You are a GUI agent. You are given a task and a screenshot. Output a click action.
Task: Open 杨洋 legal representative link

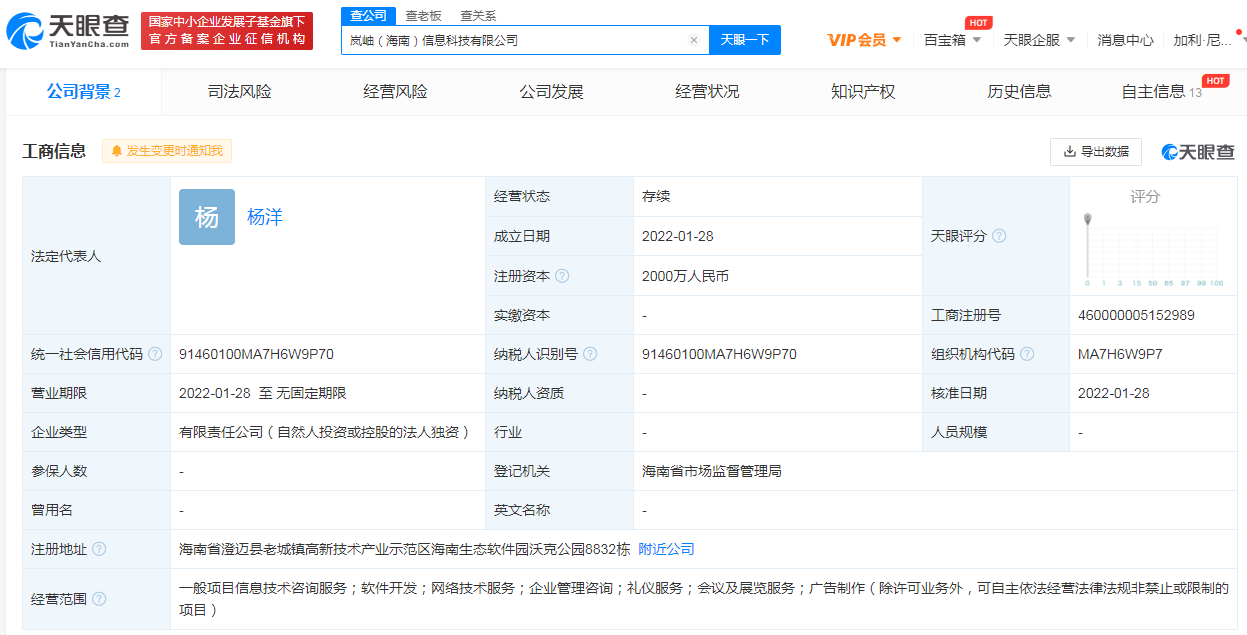click(x=265, y=217)
